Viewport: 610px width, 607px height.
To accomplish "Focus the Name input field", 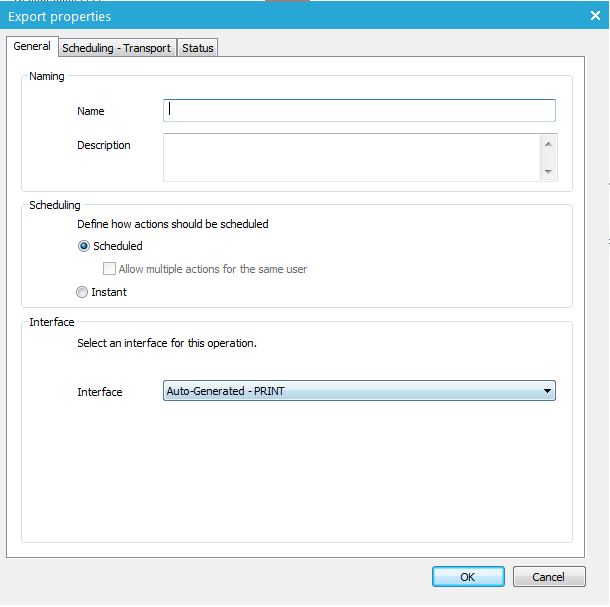I will coord(359,110).
